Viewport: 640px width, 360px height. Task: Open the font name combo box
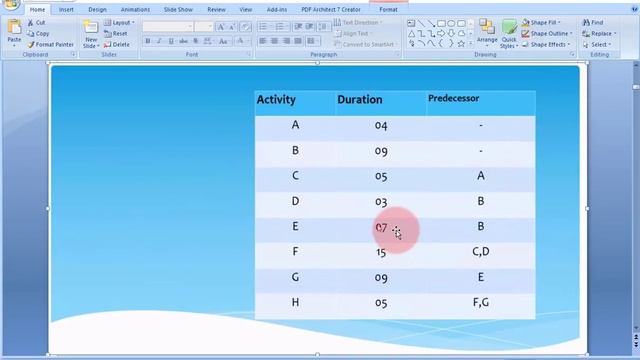click(x=168, y=27)
